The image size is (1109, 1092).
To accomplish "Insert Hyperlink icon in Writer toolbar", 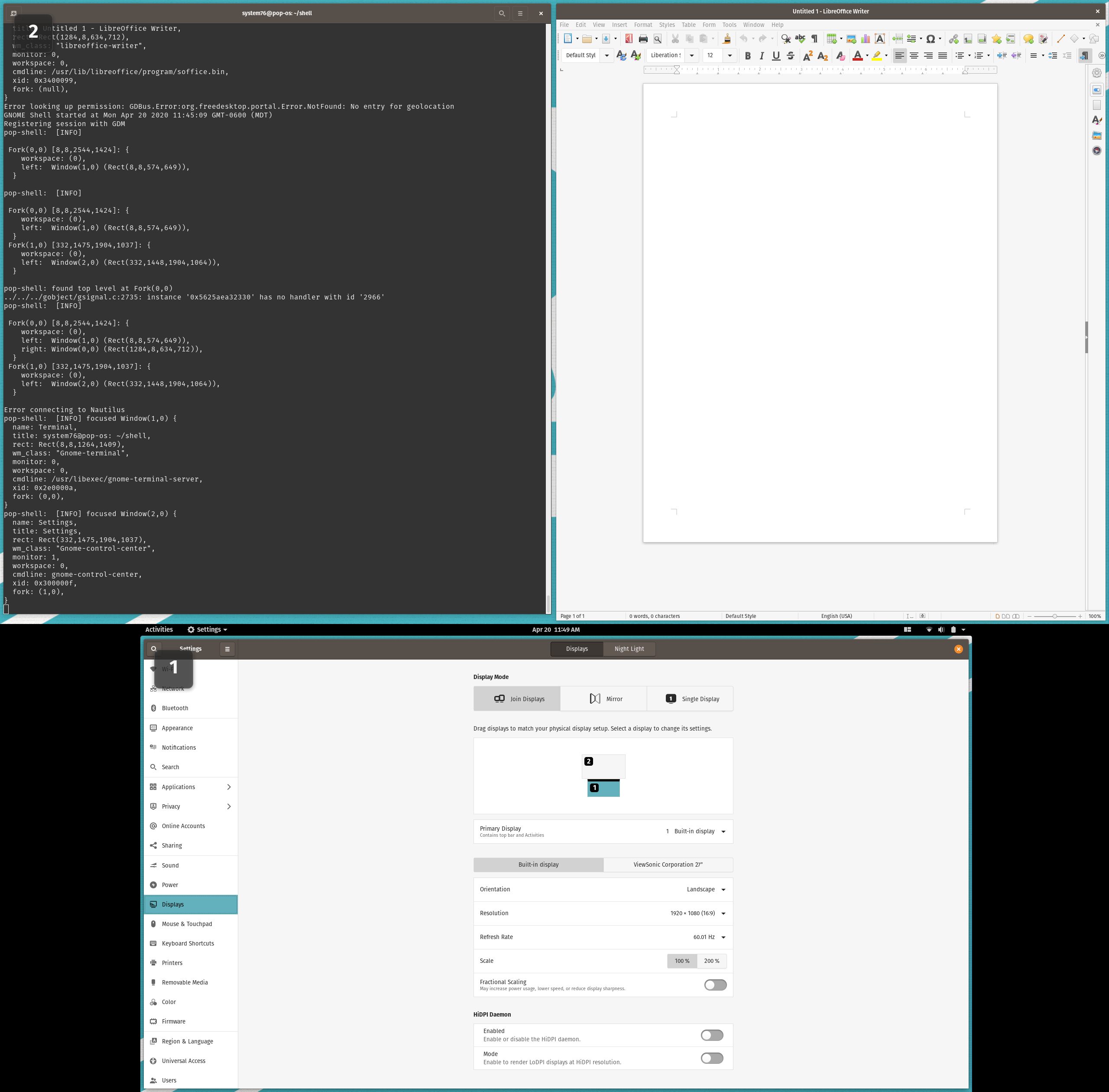I will coord(953,39).
